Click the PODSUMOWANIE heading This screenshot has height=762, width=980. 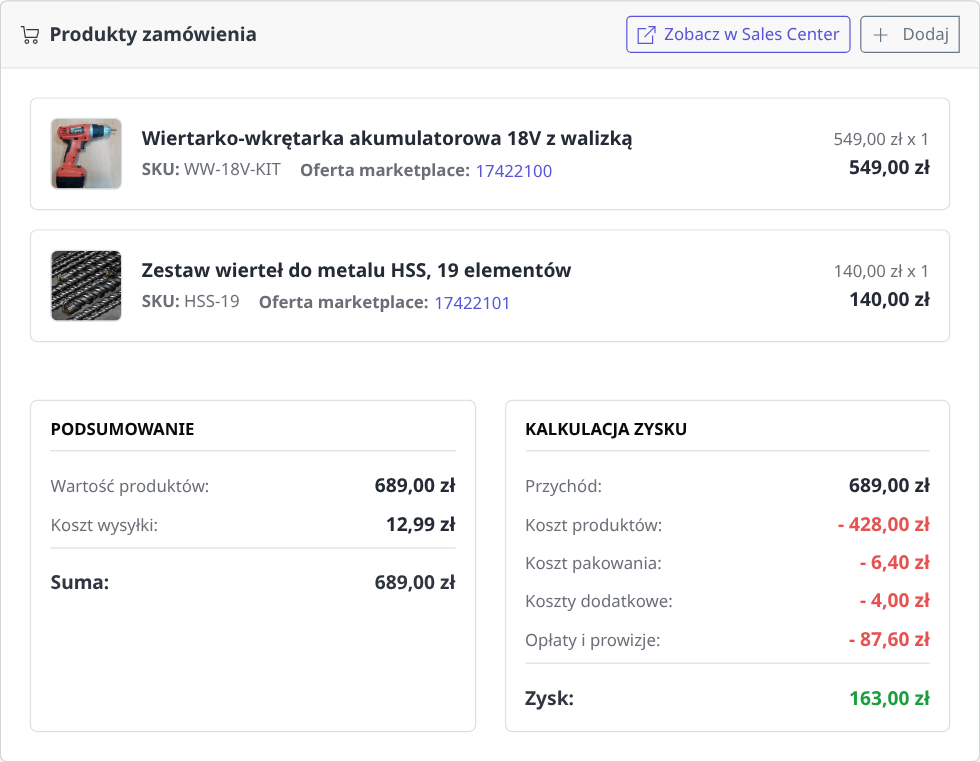pyautogui.click(x=122, y=429)
